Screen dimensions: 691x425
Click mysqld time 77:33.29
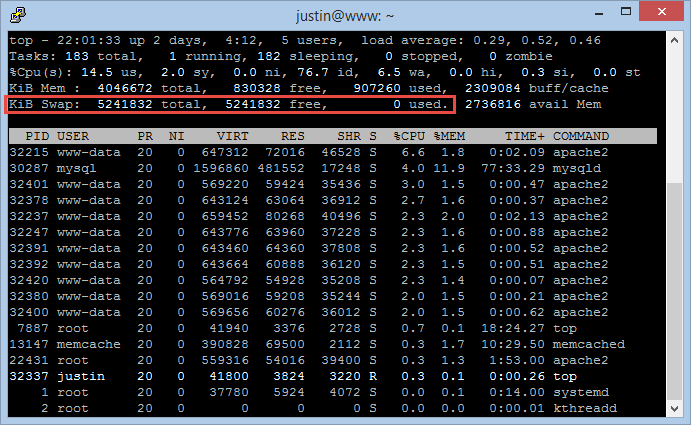[x=513, y=168]
